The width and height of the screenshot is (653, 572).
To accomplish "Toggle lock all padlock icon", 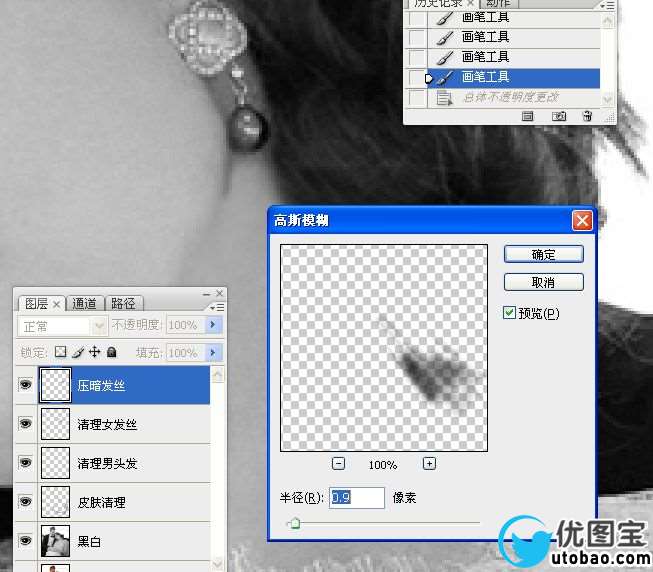I will (112, 352).
